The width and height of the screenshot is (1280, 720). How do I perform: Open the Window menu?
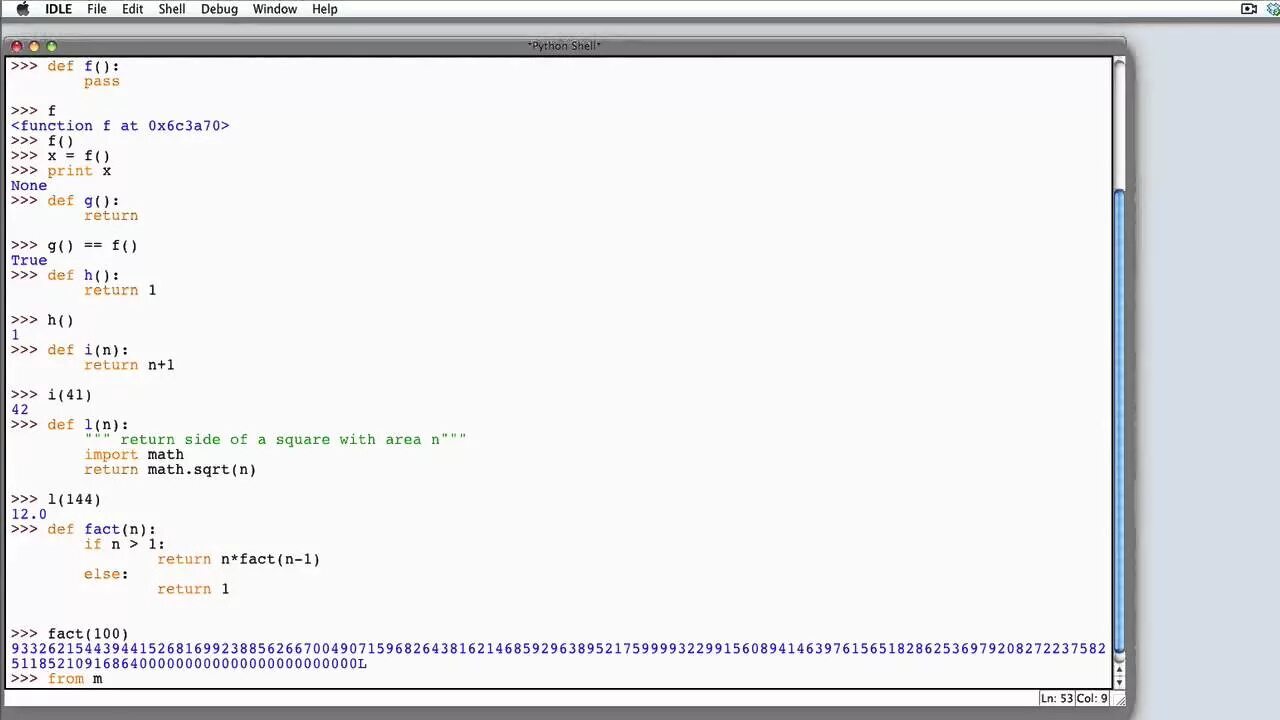[275, 9]
